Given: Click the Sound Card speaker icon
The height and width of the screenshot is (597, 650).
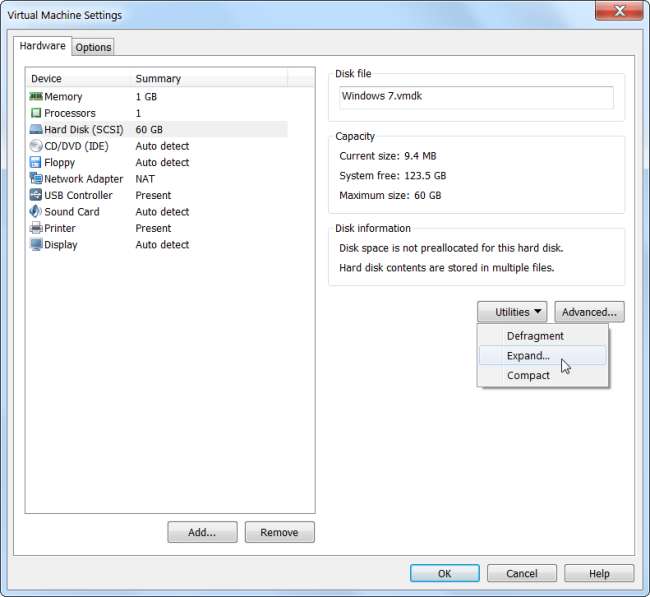Looking at the screenshot, I should (x=36, y=211).
